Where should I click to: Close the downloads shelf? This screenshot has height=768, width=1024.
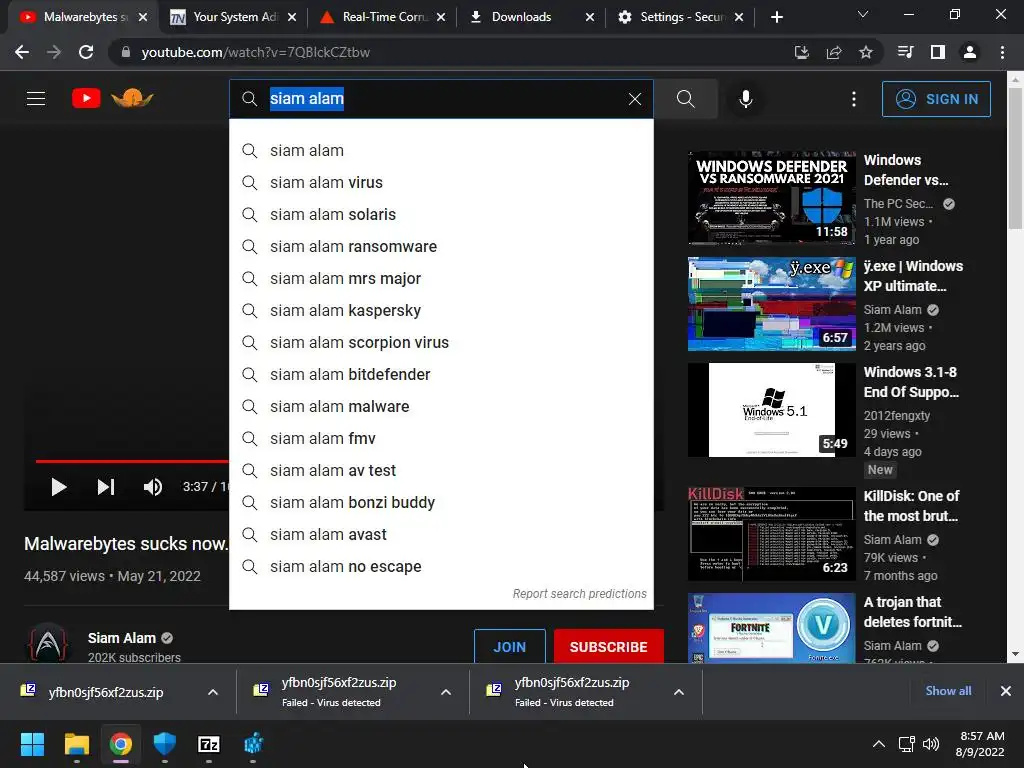(1006, 691)
